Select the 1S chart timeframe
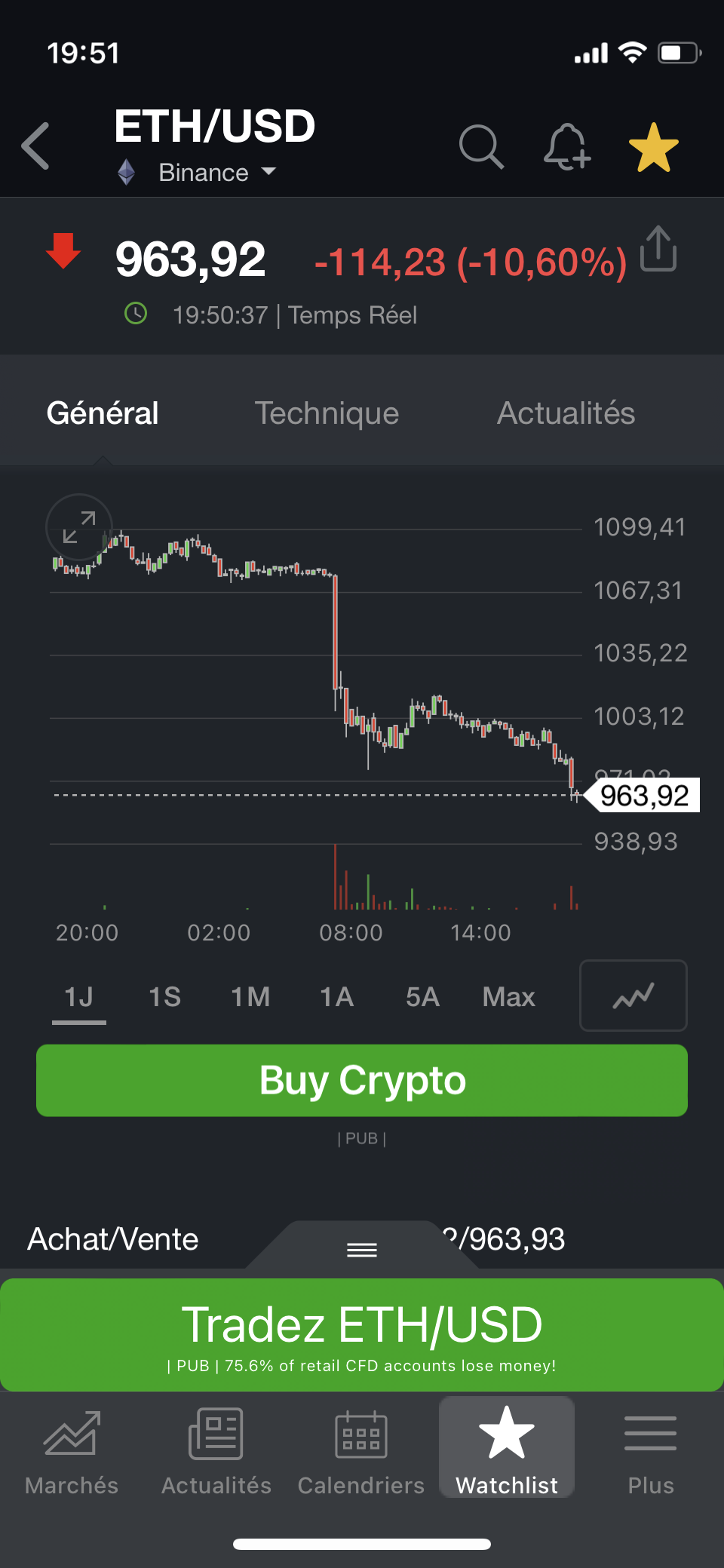The image size is (724, 1568). pyautogui.click(x=164, y=997)
